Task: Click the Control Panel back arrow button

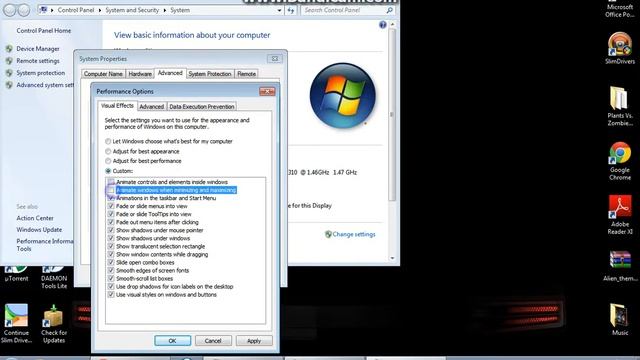Action: pos(9,10)
